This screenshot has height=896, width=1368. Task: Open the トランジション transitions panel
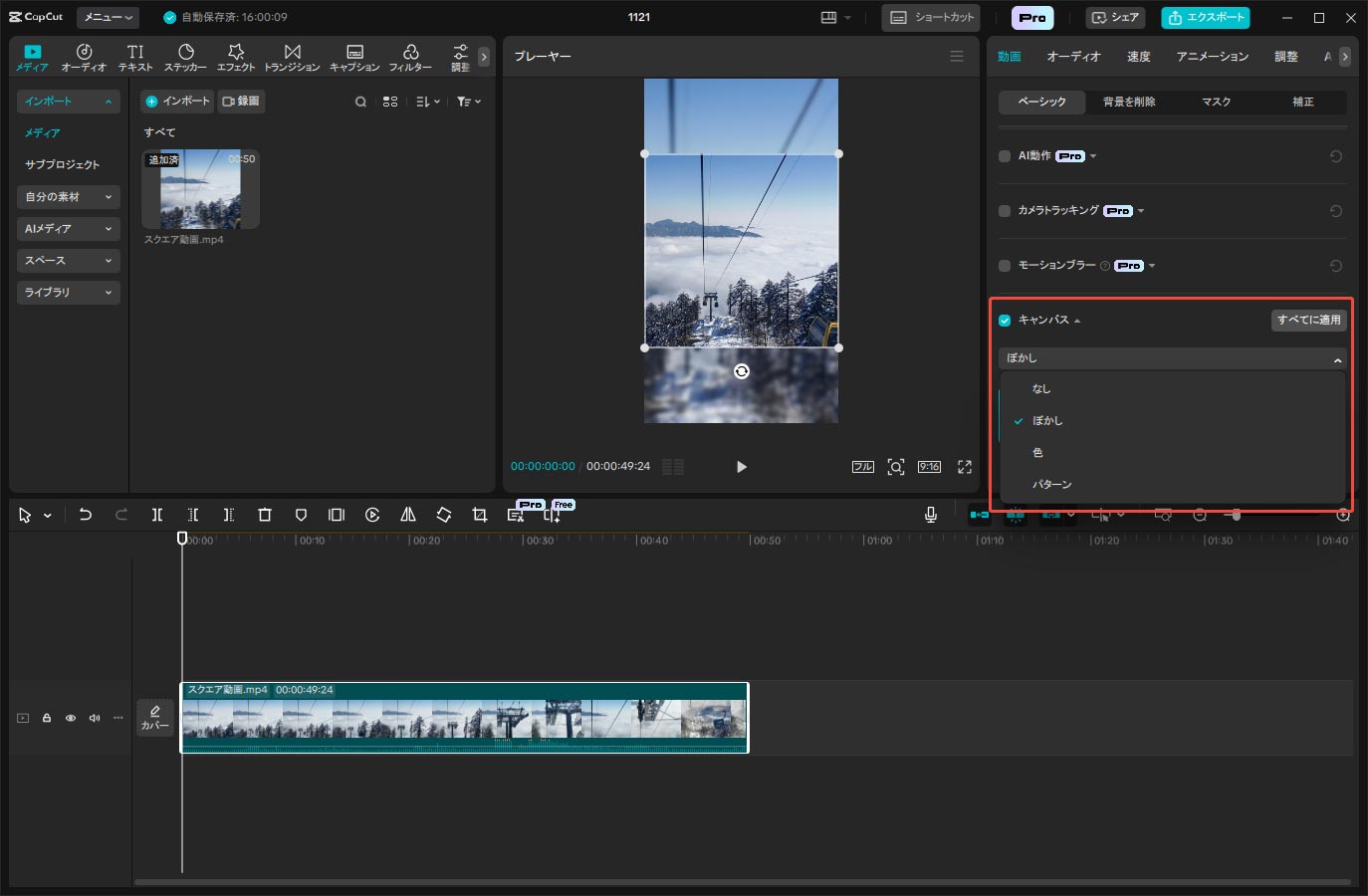click(x=292, y=58)
